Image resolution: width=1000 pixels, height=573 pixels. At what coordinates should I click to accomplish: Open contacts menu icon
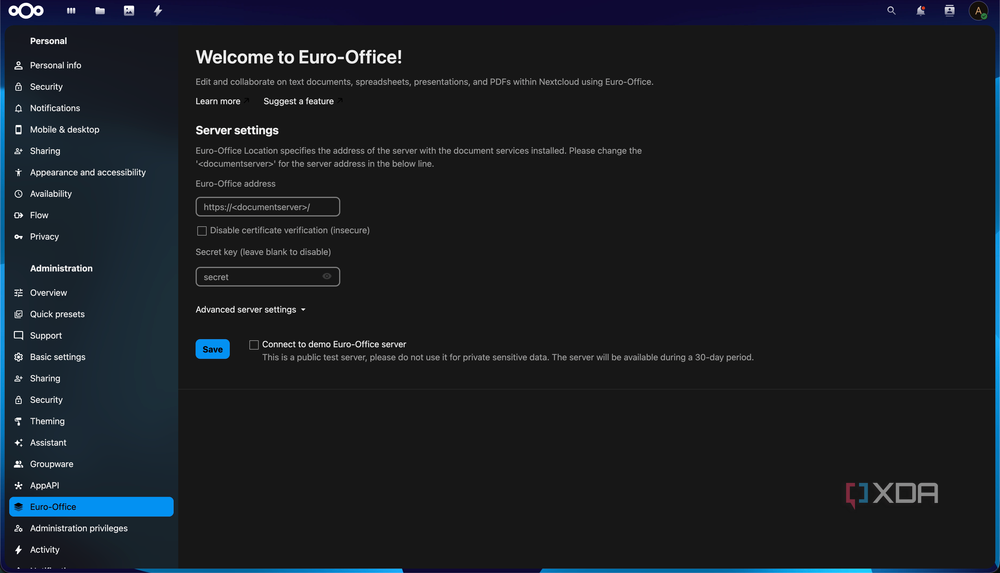point(950,11)
